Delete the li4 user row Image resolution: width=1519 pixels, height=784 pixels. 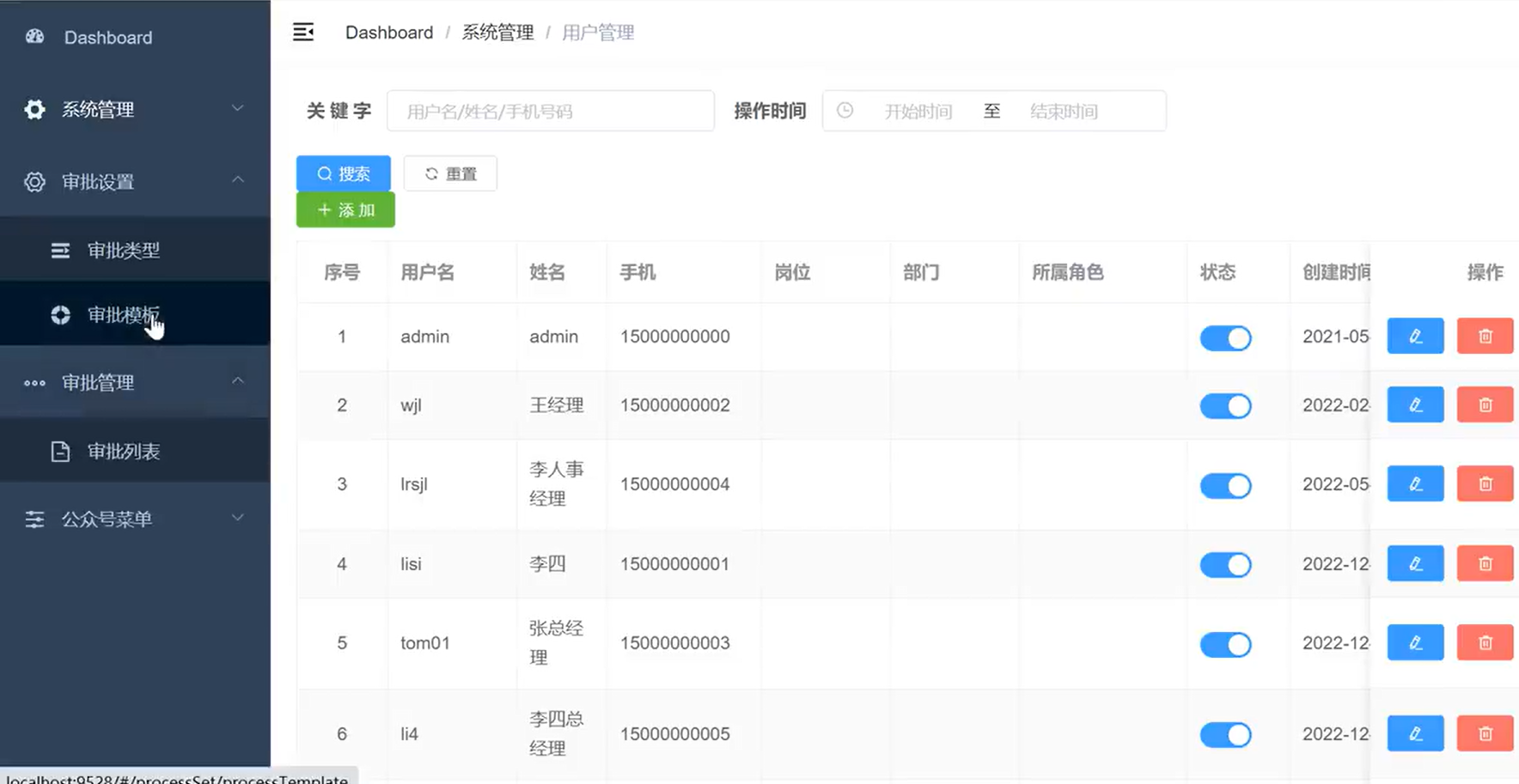[x=1485, y=734]
